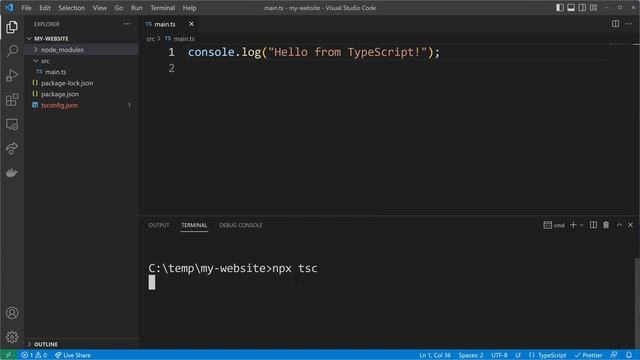Viewport: 640px width, 360px height.
Task: Open the Help menu
Action: (x=189, y=8)
